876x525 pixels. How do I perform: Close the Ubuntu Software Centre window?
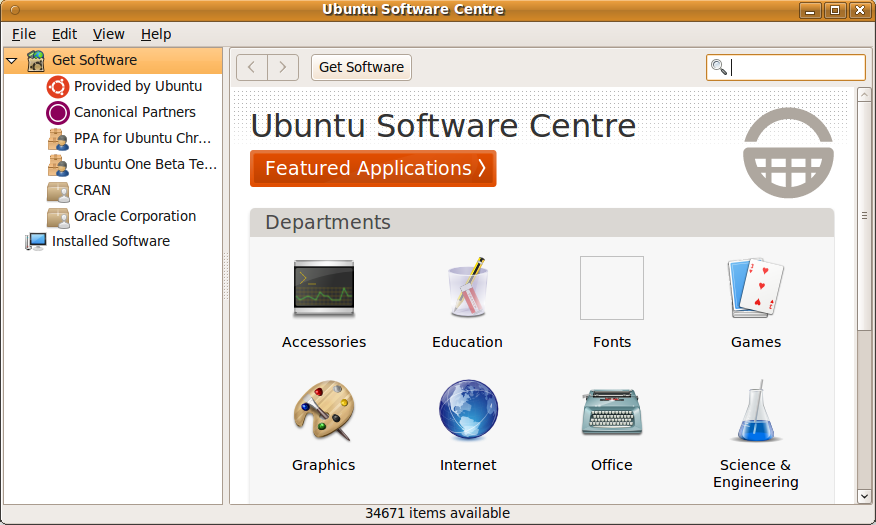point(860,10)
